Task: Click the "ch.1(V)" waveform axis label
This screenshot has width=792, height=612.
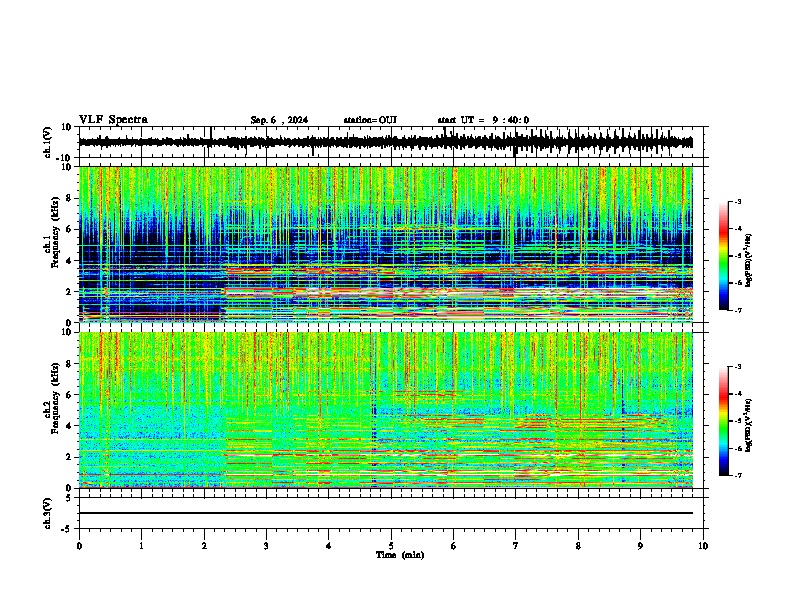Action: (x=48, y=142)
